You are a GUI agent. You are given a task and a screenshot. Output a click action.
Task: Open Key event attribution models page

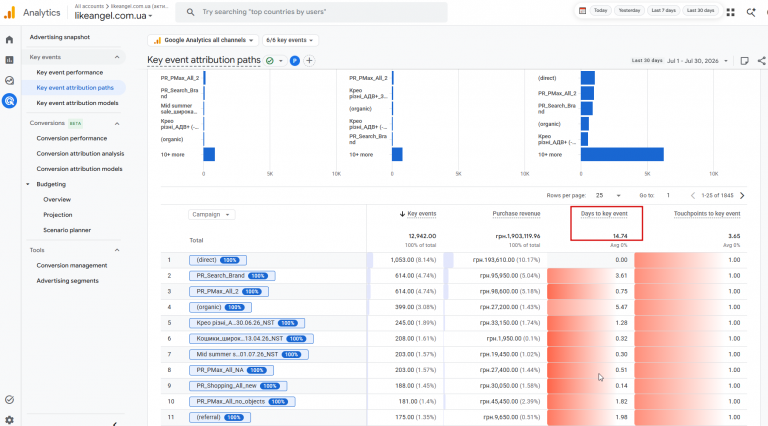coord(77,103)
